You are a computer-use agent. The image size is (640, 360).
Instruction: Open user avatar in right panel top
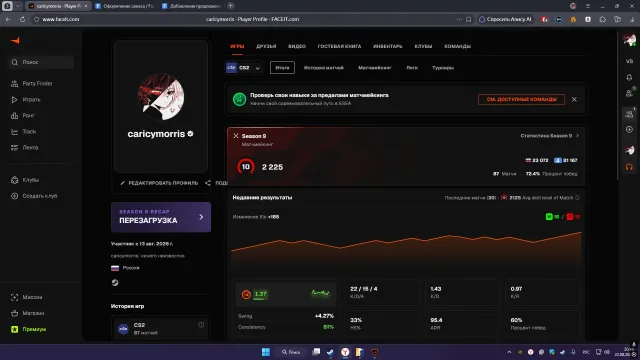coord(629,40)
